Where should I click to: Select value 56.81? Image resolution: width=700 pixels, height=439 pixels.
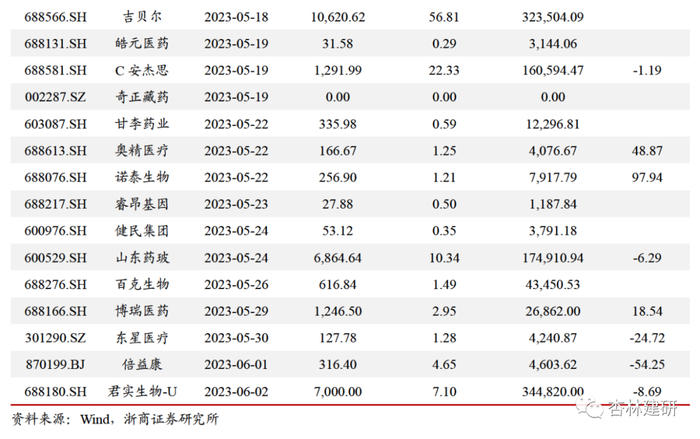[x=444, y=17]
